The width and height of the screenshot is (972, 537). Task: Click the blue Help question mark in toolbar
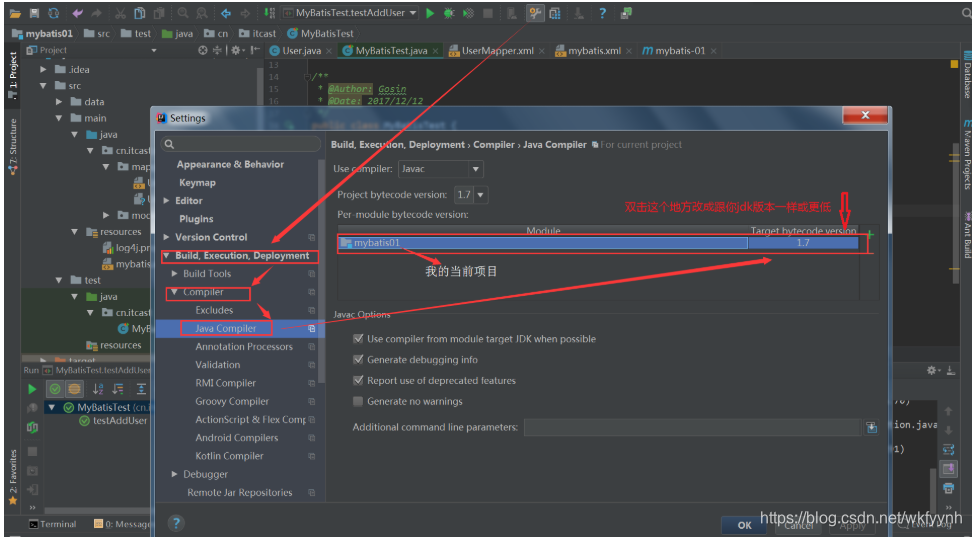click(x=602, y=13)
